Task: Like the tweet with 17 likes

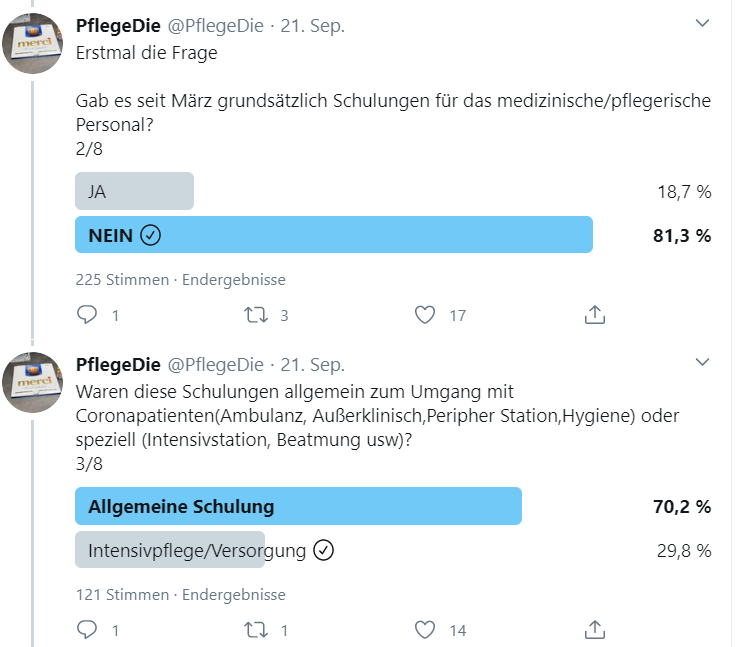Action: 425,315
